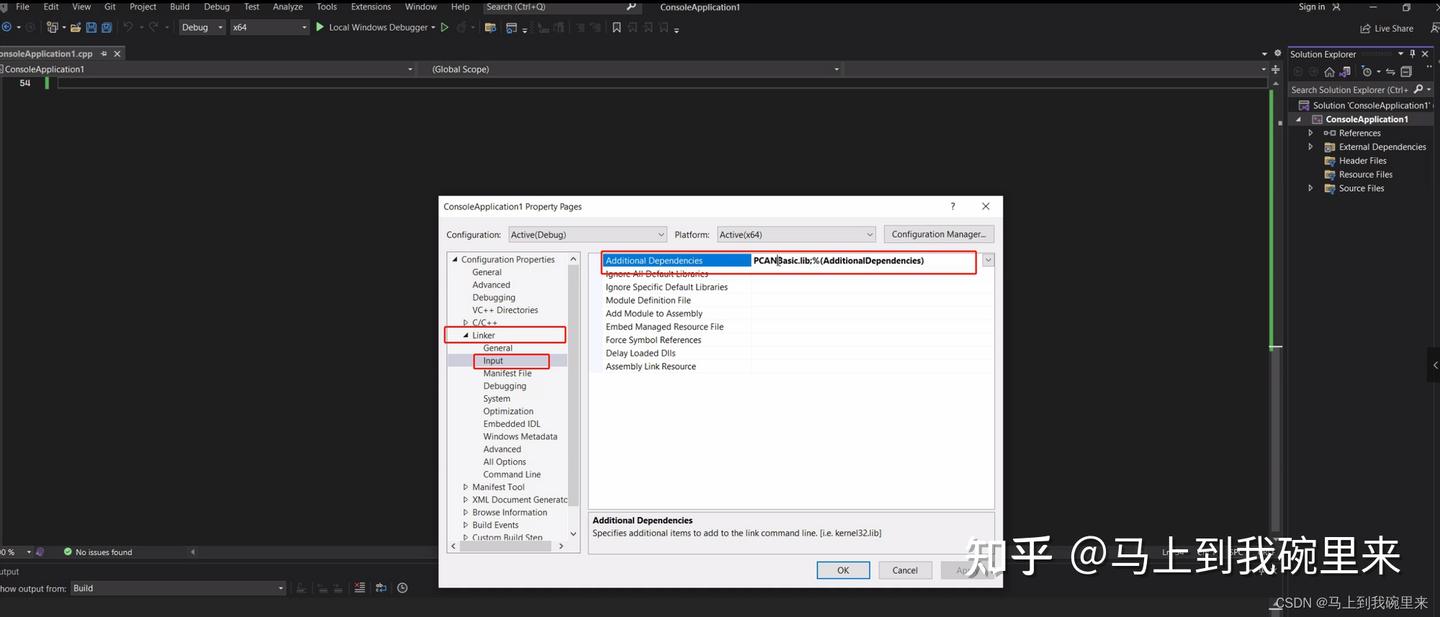Pin the Solution Explorer panel
The image size is (1440, 617).
[1413, 53]
